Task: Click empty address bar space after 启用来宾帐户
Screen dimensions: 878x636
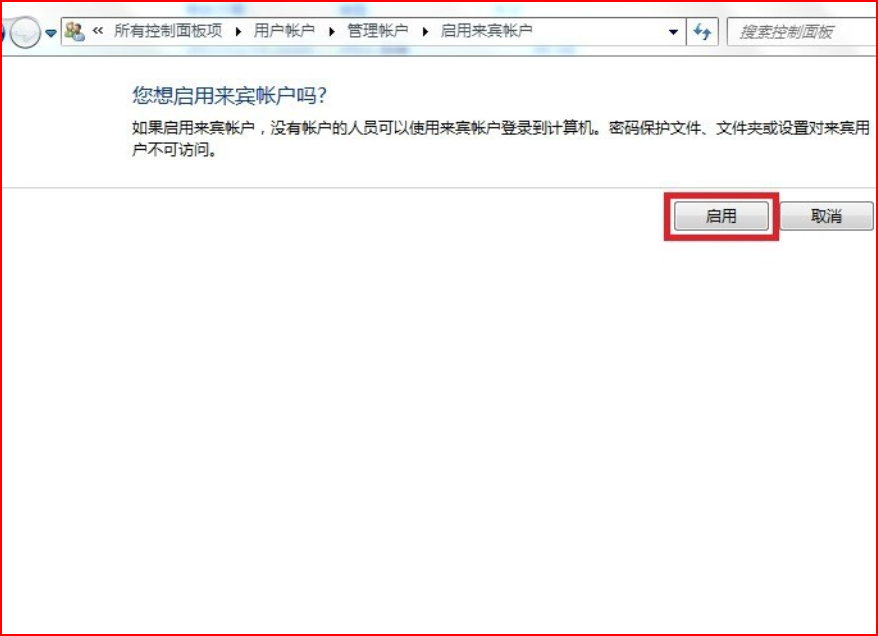Action: [x=600, y=31]
